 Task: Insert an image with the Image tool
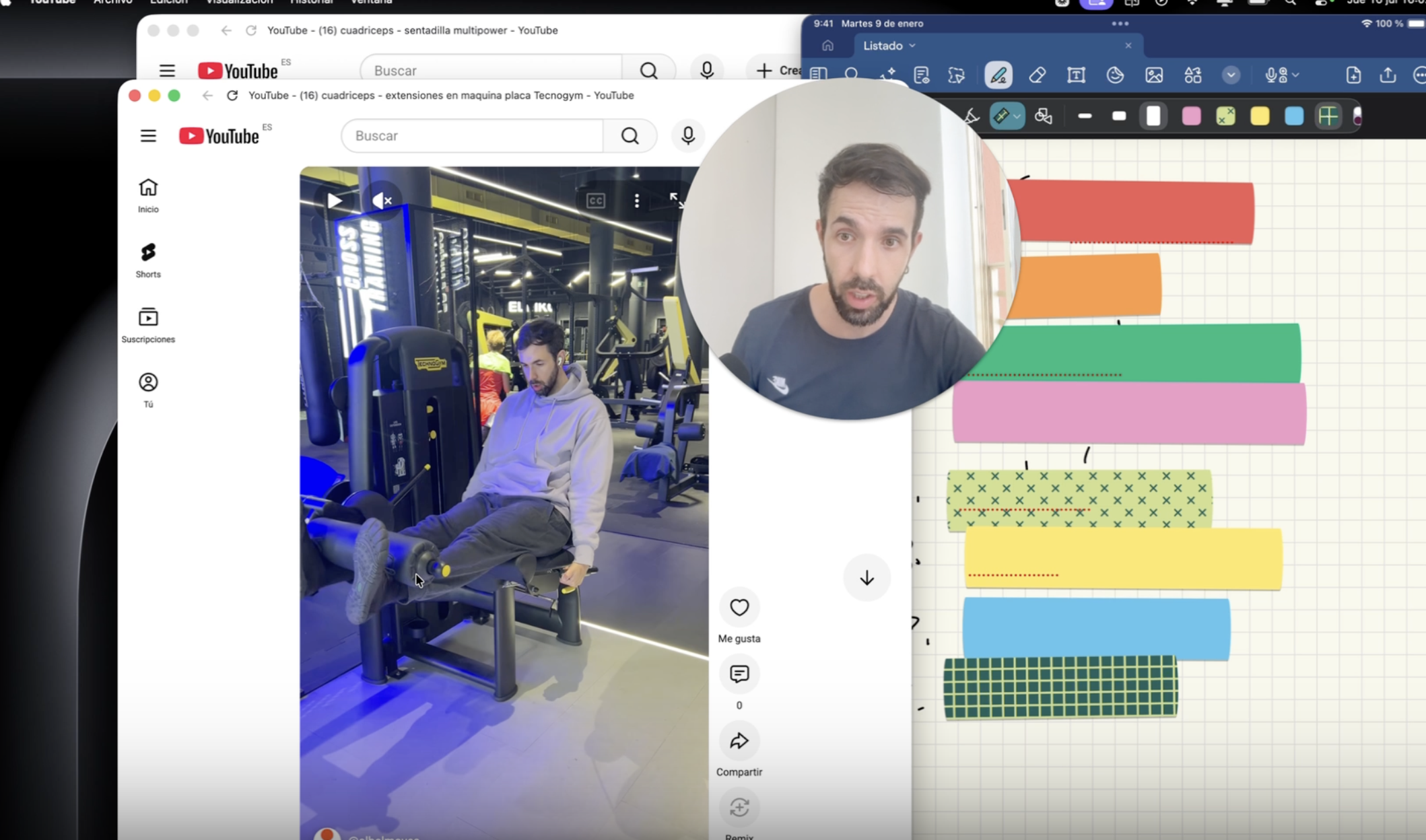pyautogui.click(x=1154, y=75)
